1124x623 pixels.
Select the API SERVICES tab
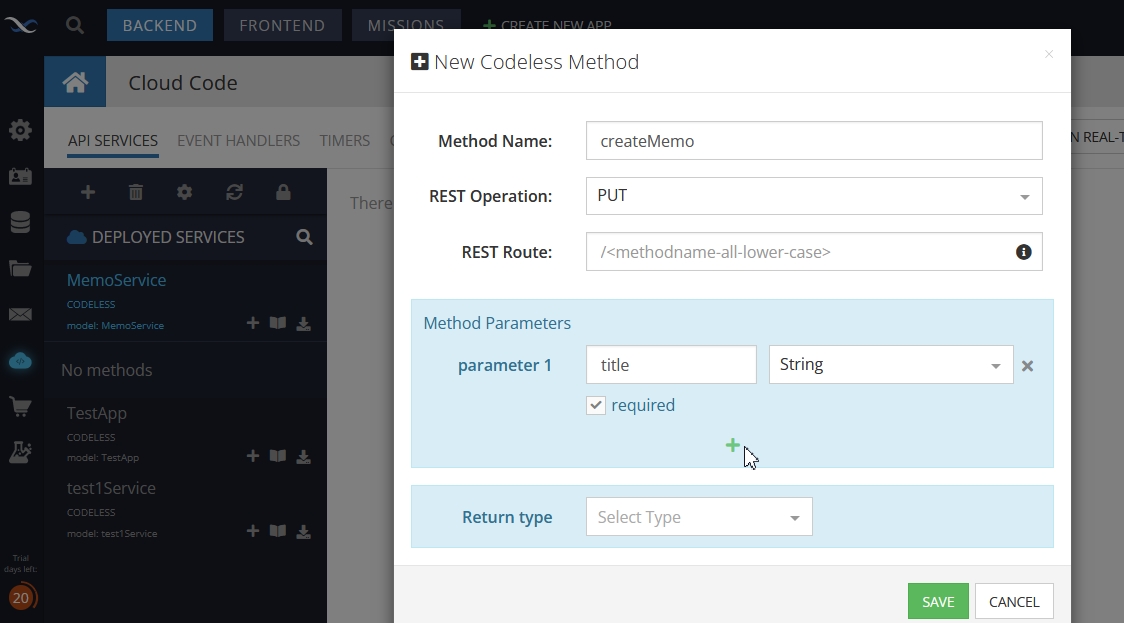click(x=113, y=141)
